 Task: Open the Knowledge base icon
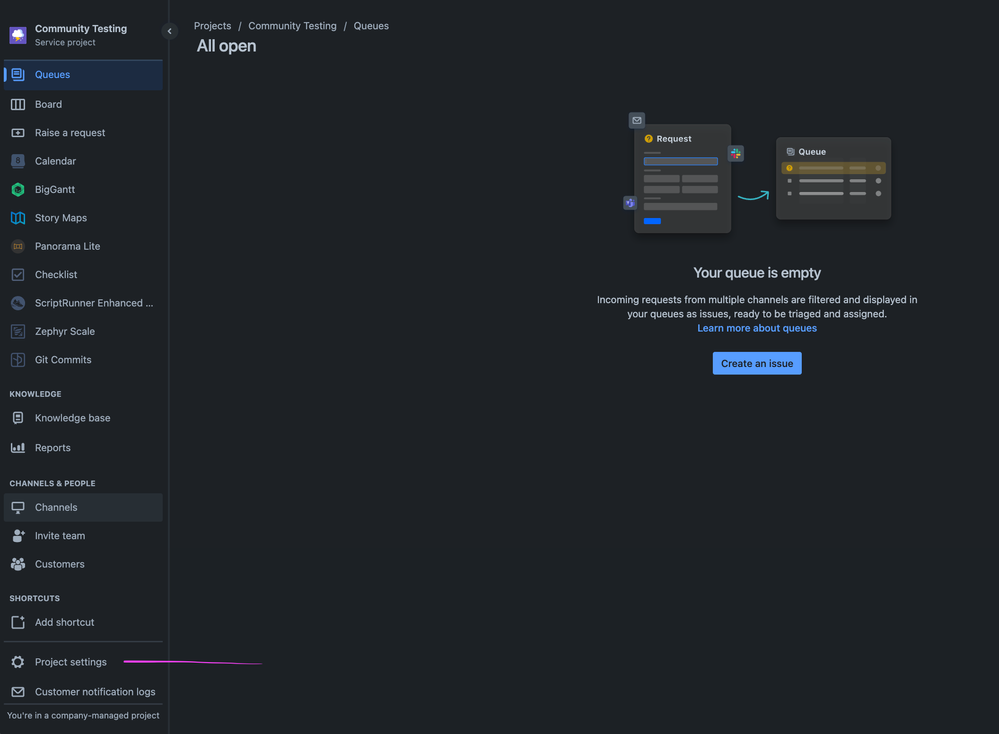tap(17, 418)
